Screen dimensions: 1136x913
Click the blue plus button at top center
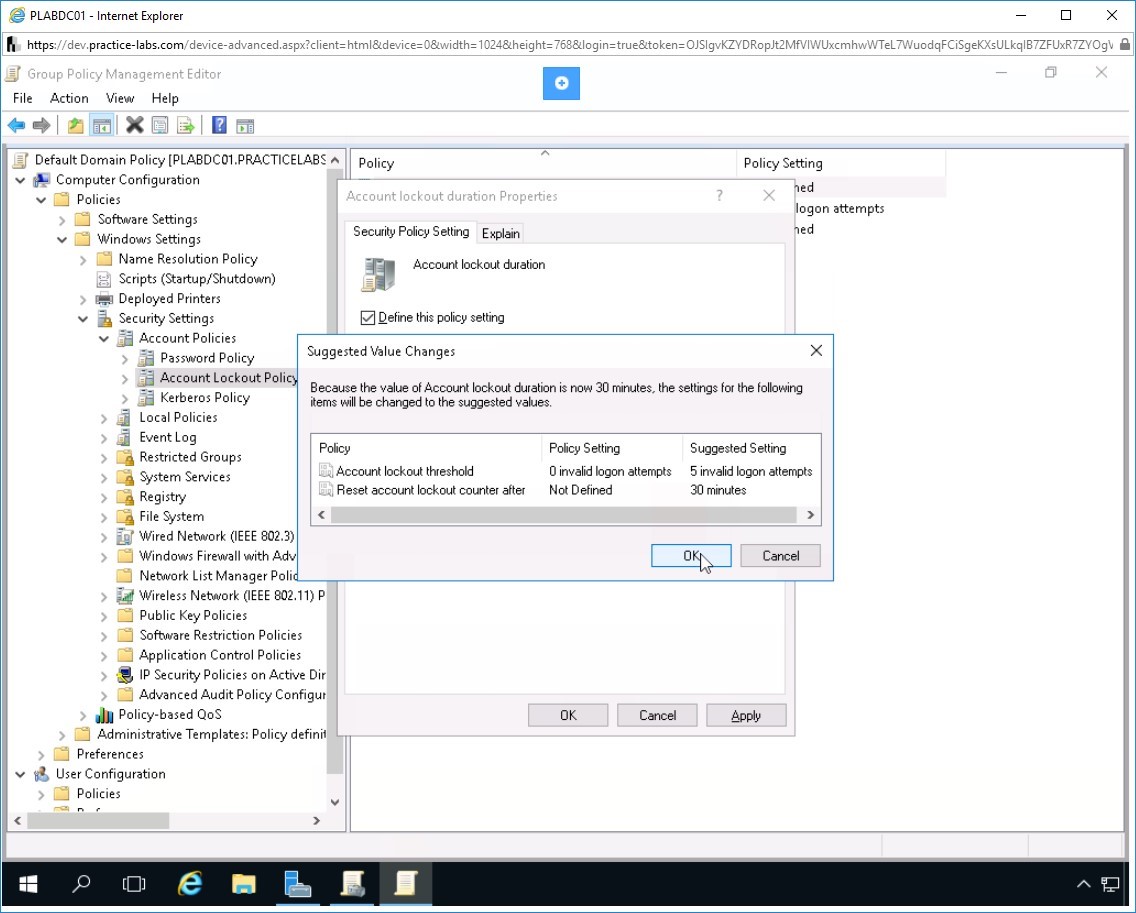[x=561, y=83]
